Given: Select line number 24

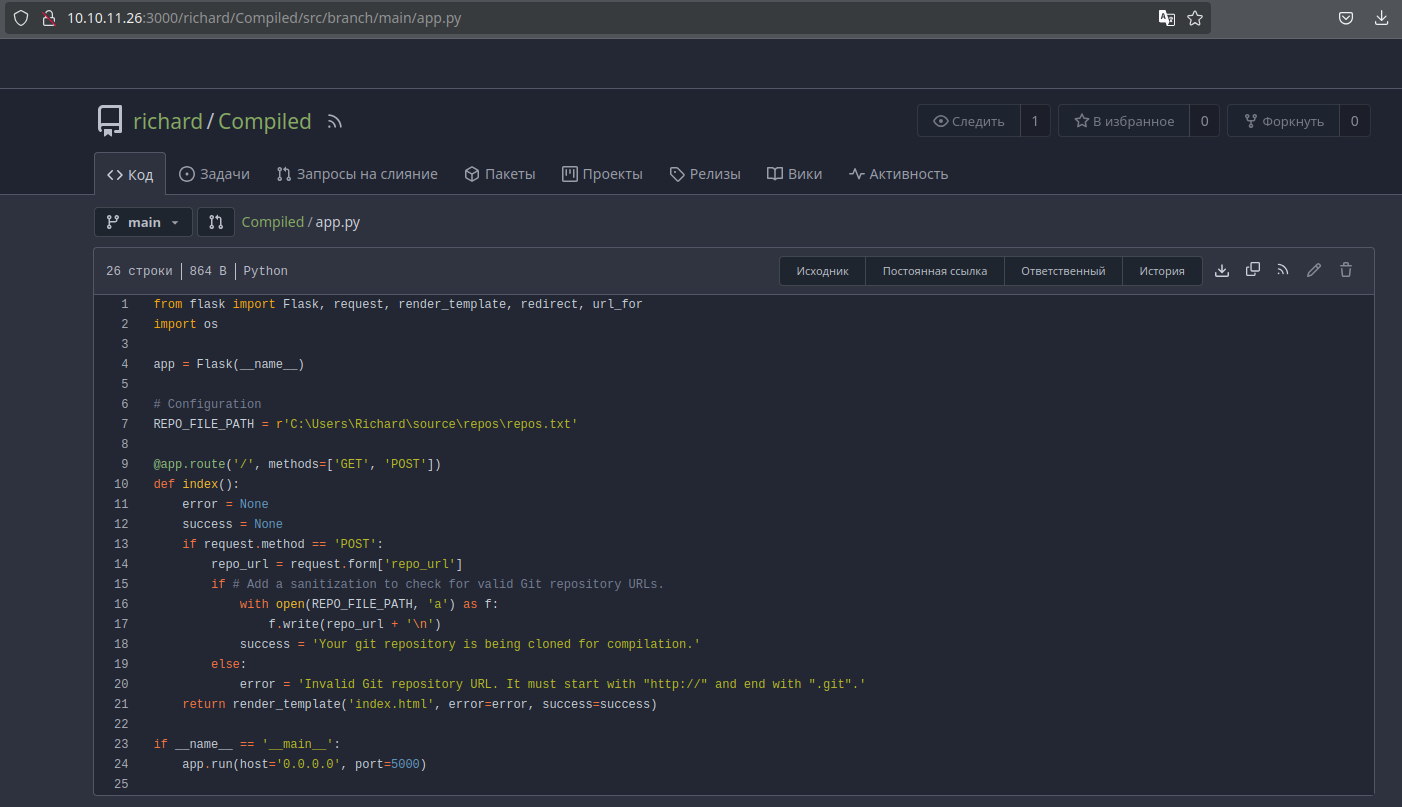Looking at the screenshot, I should [121, 764].
